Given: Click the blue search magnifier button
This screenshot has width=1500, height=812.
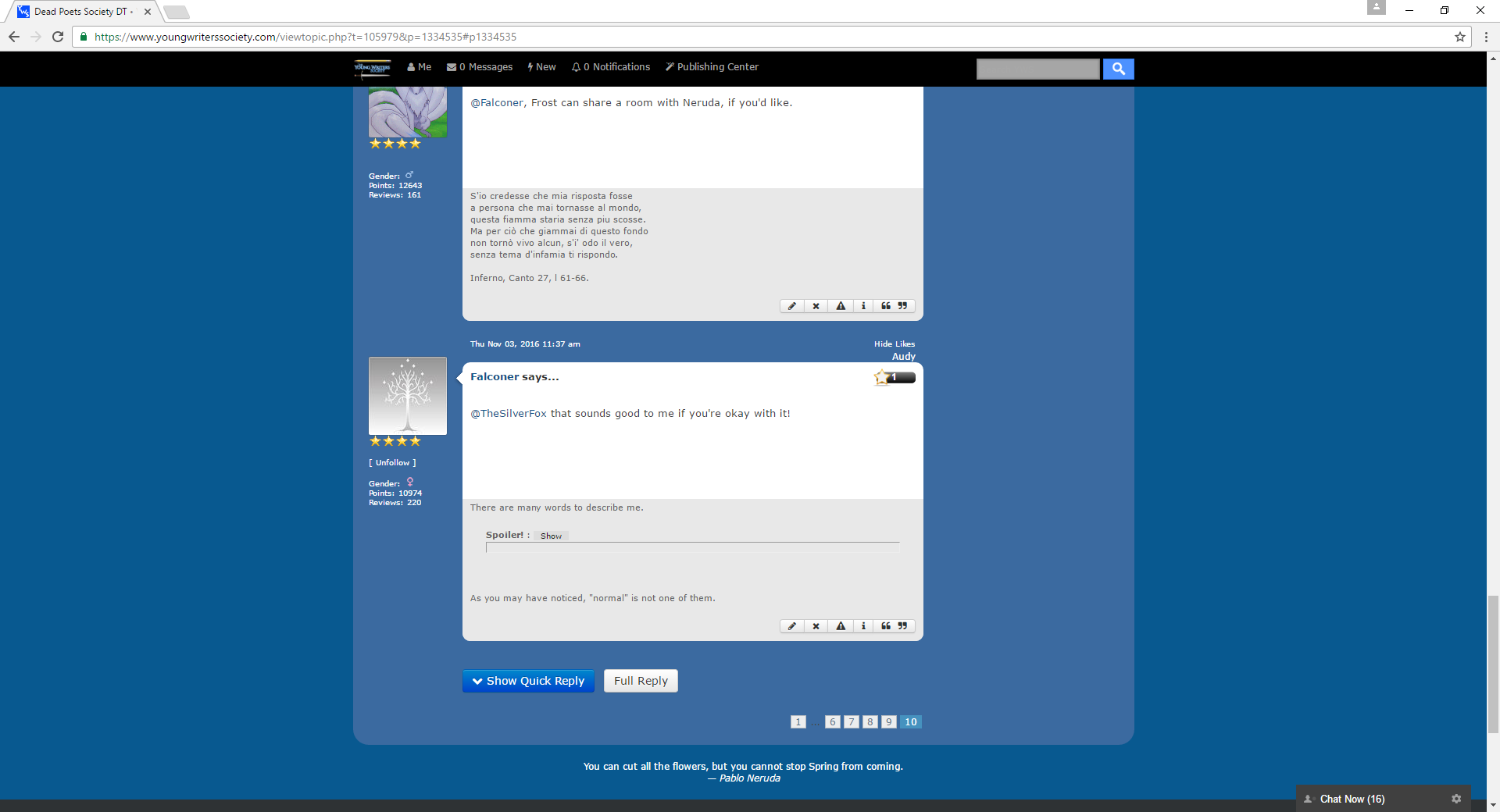Looking at the screenshot, I should 1118,69.
